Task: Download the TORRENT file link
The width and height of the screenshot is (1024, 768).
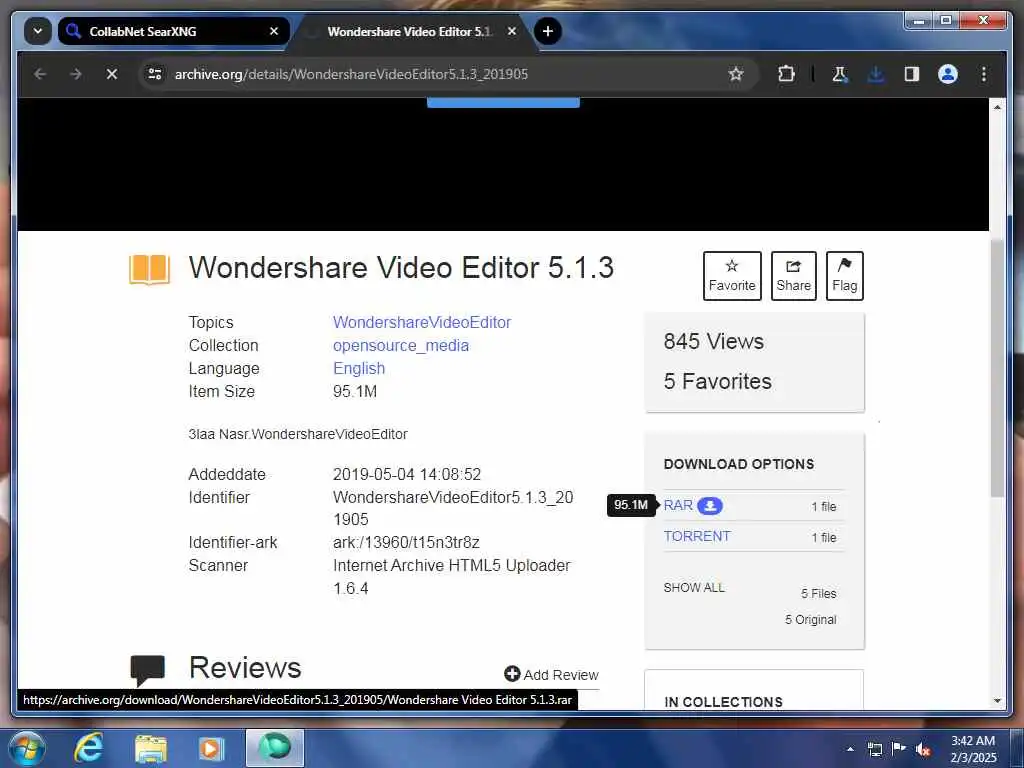Action: (x=697, y=536)
